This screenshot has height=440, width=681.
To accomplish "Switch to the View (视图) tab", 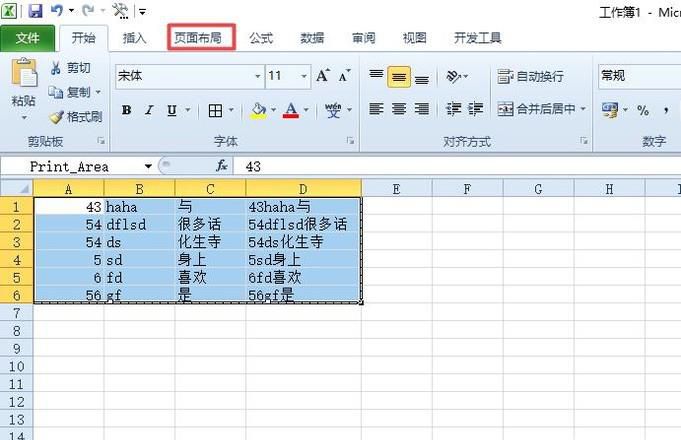I will click(415, 38).
